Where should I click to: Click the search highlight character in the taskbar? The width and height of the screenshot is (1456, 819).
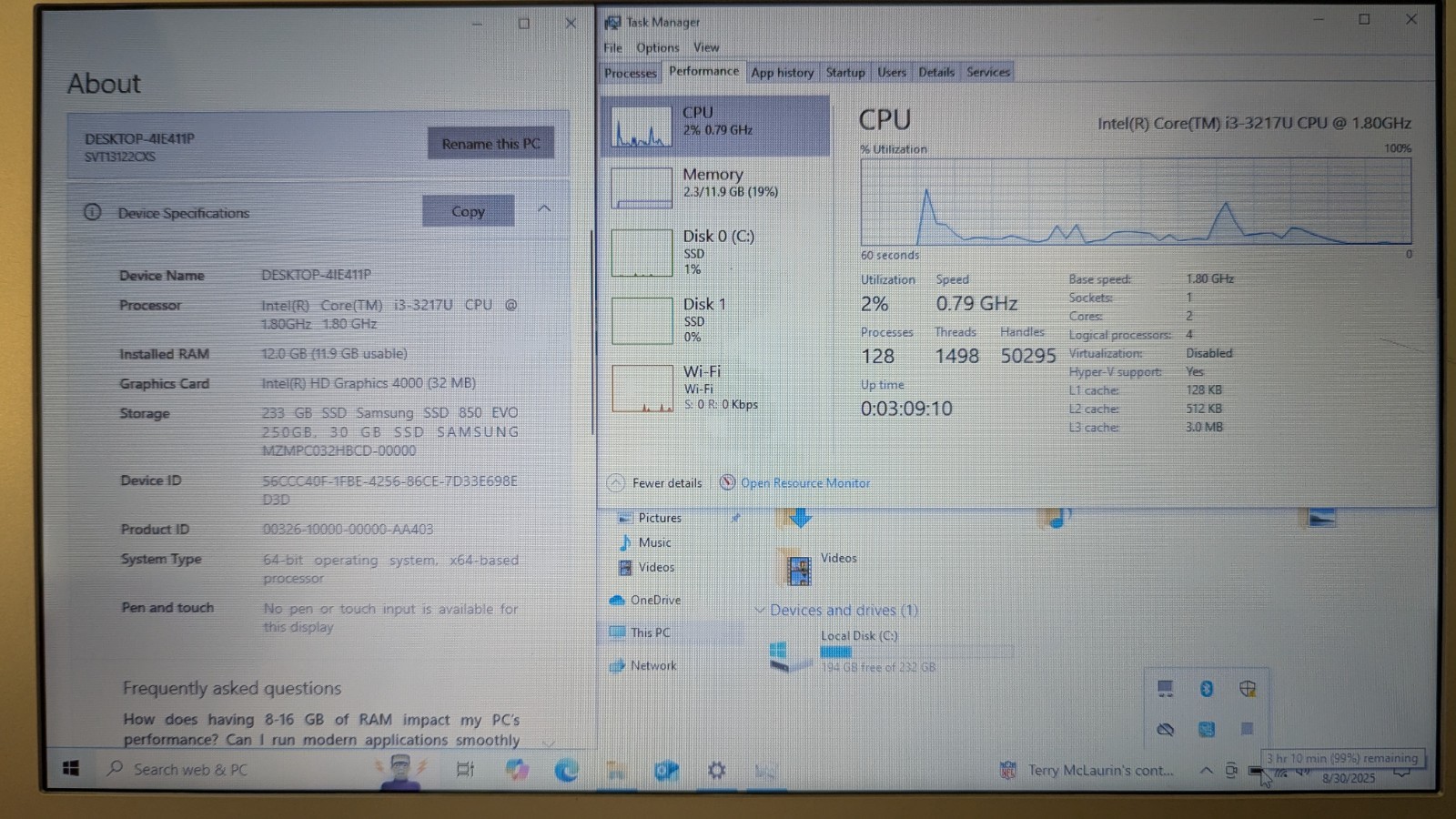(x=399, y=771)
